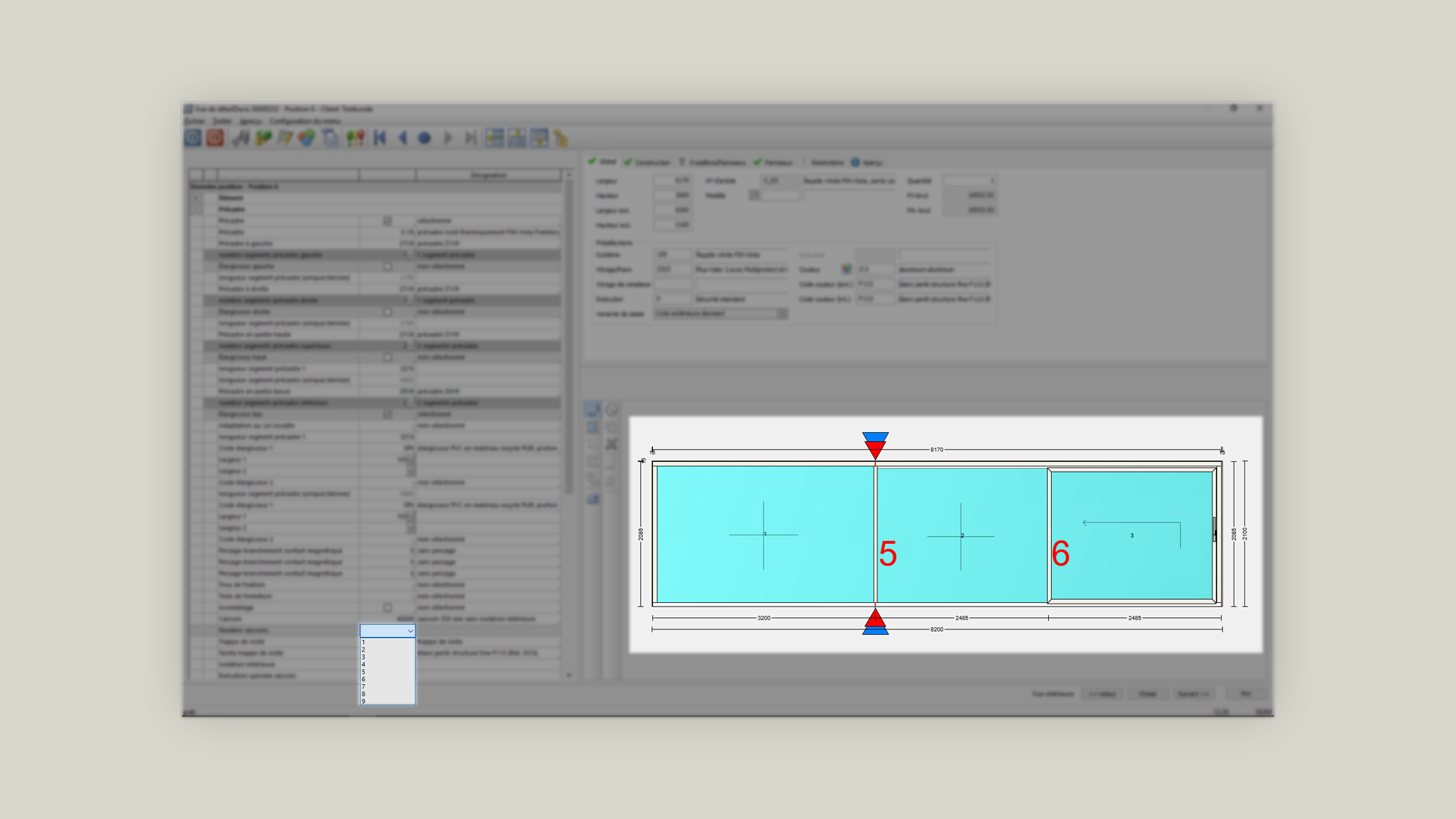The image size is (1456, 819).
Task: Click the red round icon in the toolbar
Action: point(215,138)
